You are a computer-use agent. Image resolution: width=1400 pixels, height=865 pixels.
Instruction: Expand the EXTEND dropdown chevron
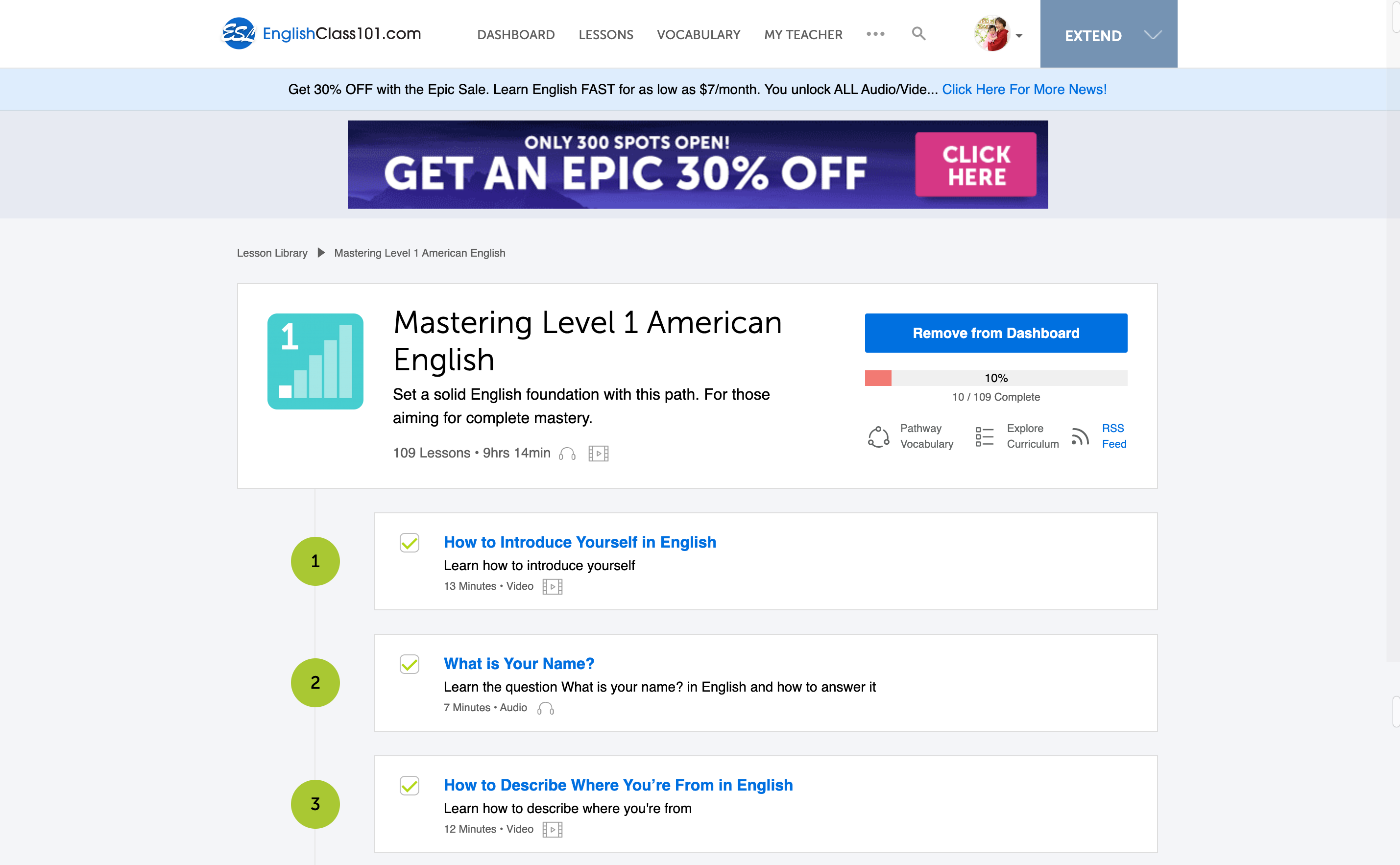1152,35
